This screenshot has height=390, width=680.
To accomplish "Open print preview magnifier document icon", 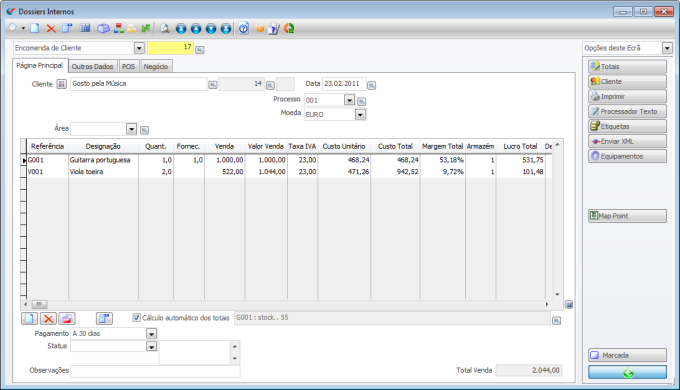I will tap(165, 29).
